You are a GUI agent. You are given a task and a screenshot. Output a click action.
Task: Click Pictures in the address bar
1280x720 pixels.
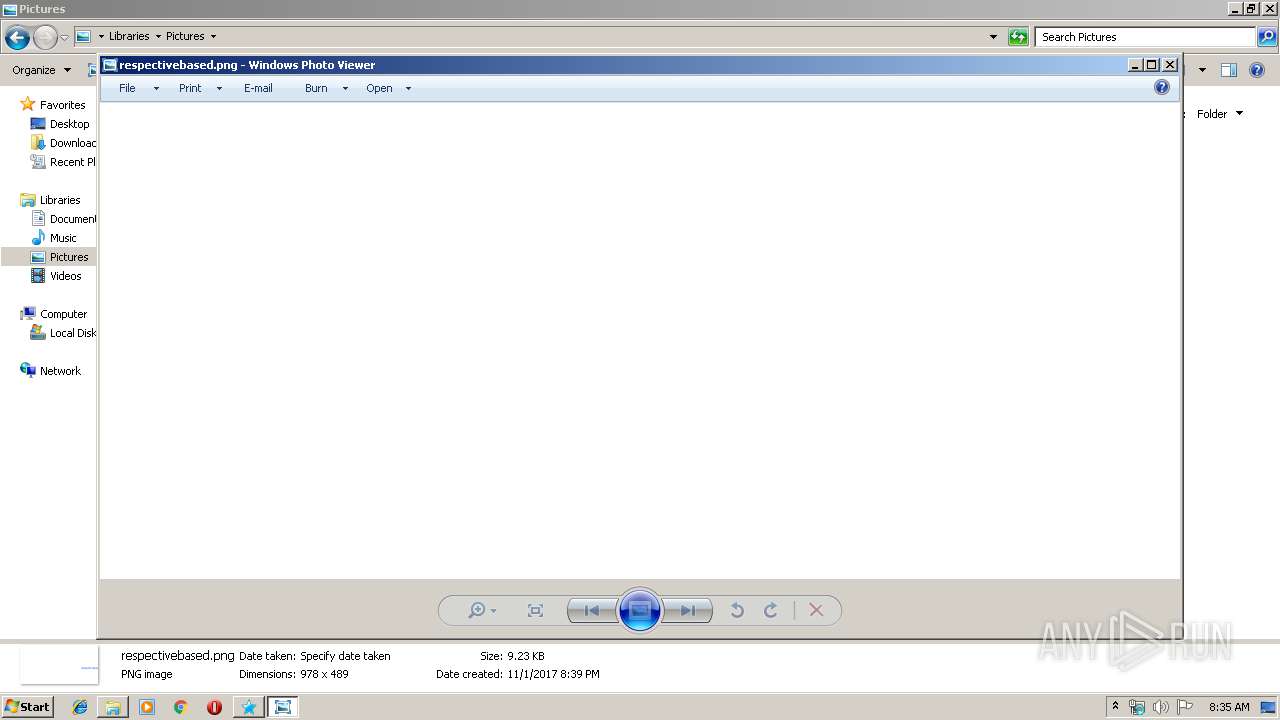click(185, 36)
